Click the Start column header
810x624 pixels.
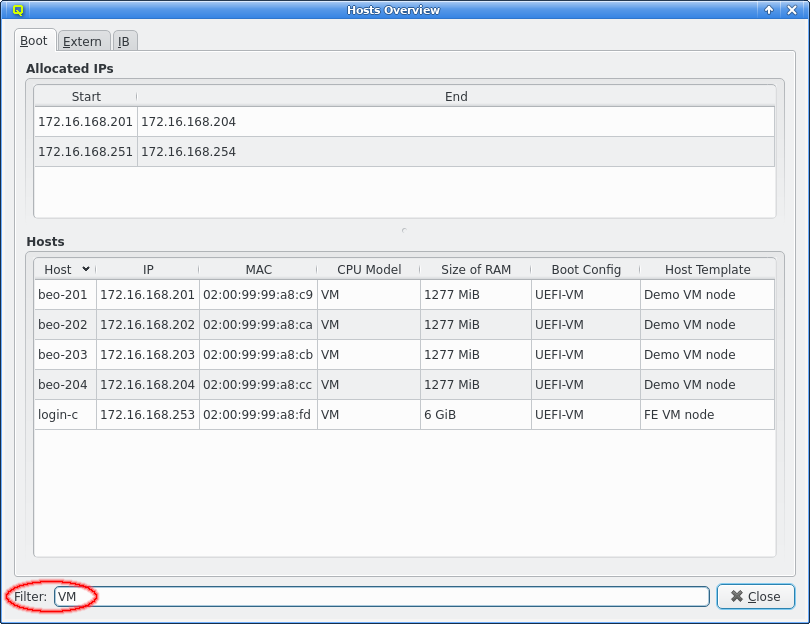click(86, 97)
